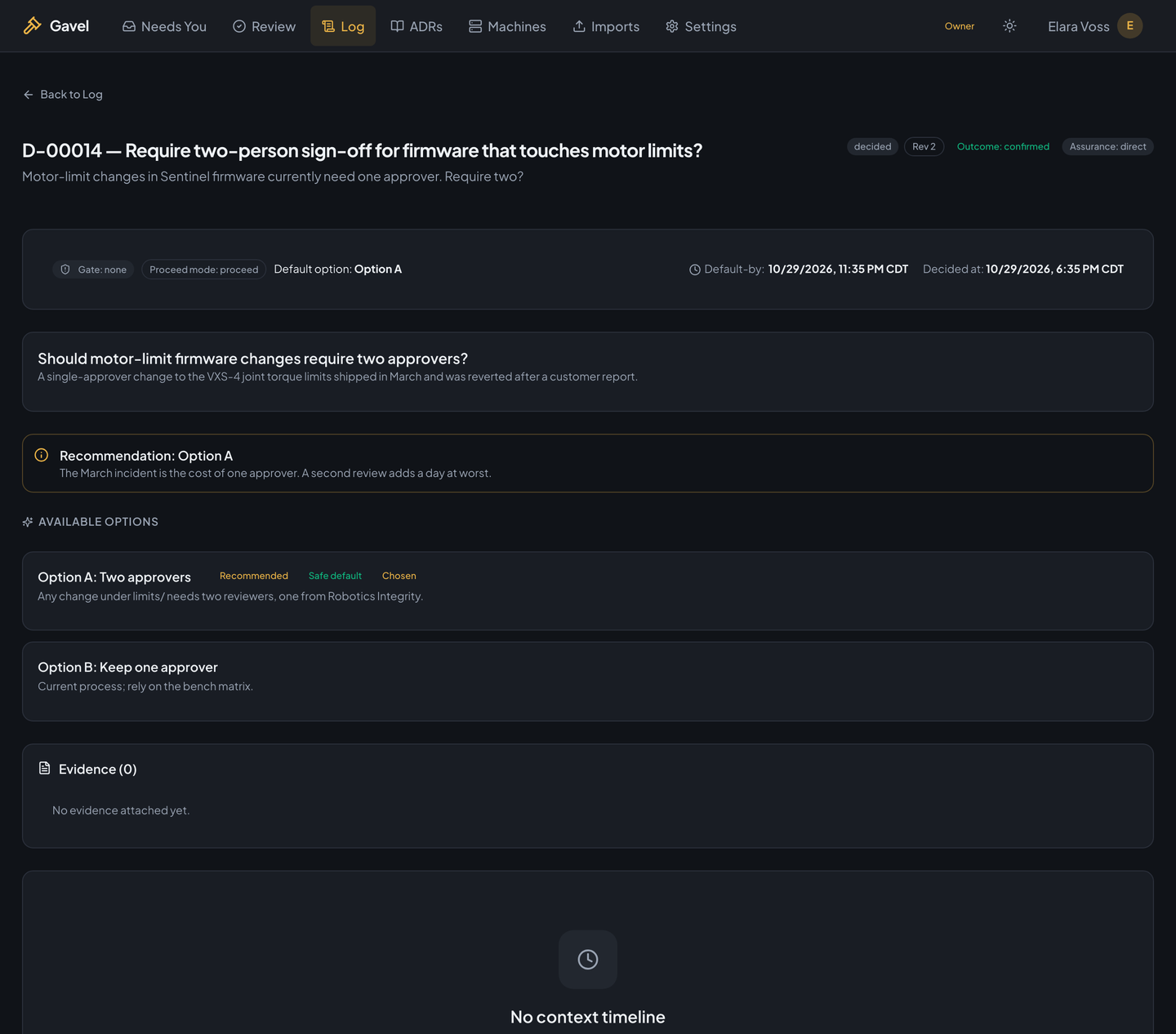Click the Safe default tag
The height and width of the screenshot is (1034, 1176).
335,576
